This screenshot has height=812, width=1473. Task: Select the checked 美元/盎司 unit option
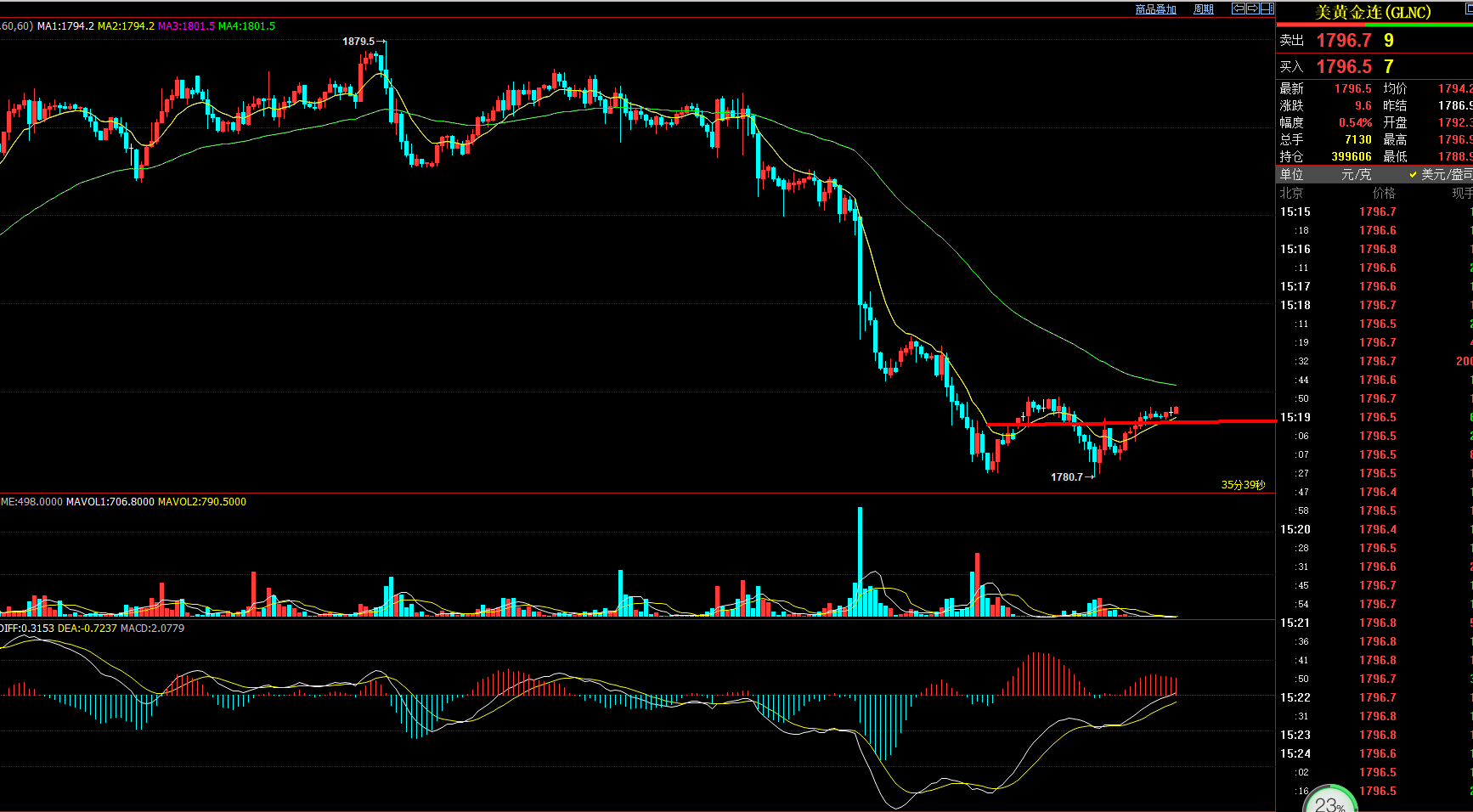1441,174
